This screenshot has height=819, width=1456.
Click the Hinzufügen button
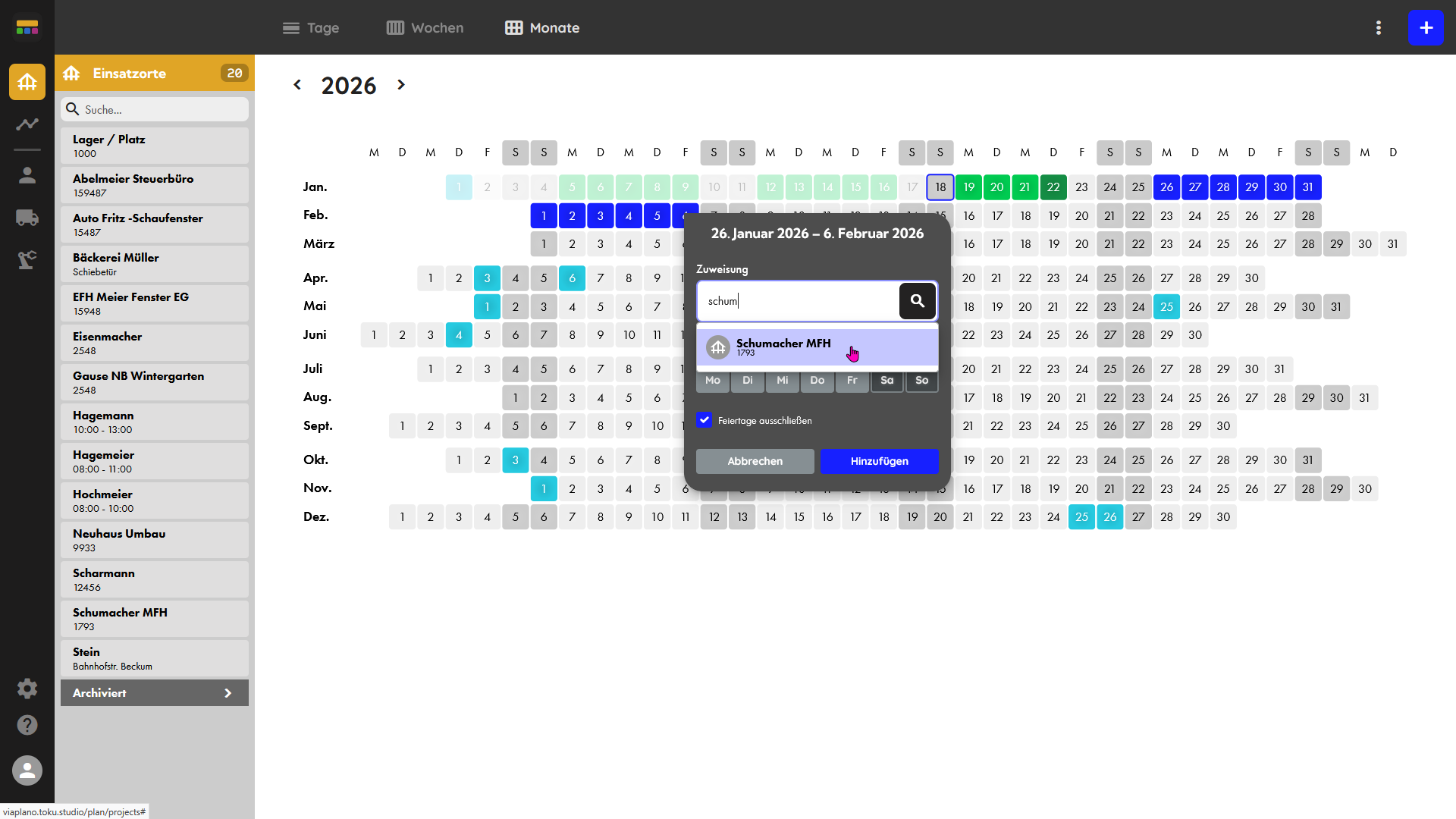click(x=879, y=461)
